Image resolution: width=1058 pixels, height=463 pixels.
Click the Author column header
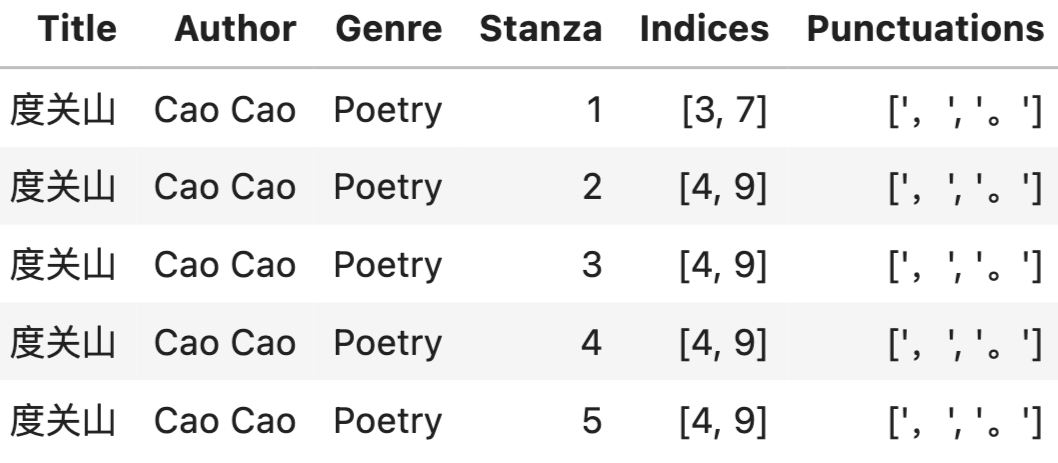[x=235, y=30]
